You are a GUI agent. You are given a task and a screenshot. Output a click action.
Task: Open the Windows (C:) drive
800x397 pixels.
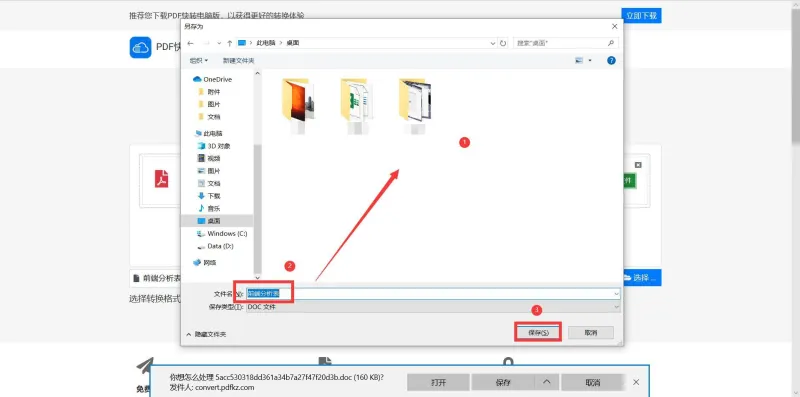pos(222,234)
